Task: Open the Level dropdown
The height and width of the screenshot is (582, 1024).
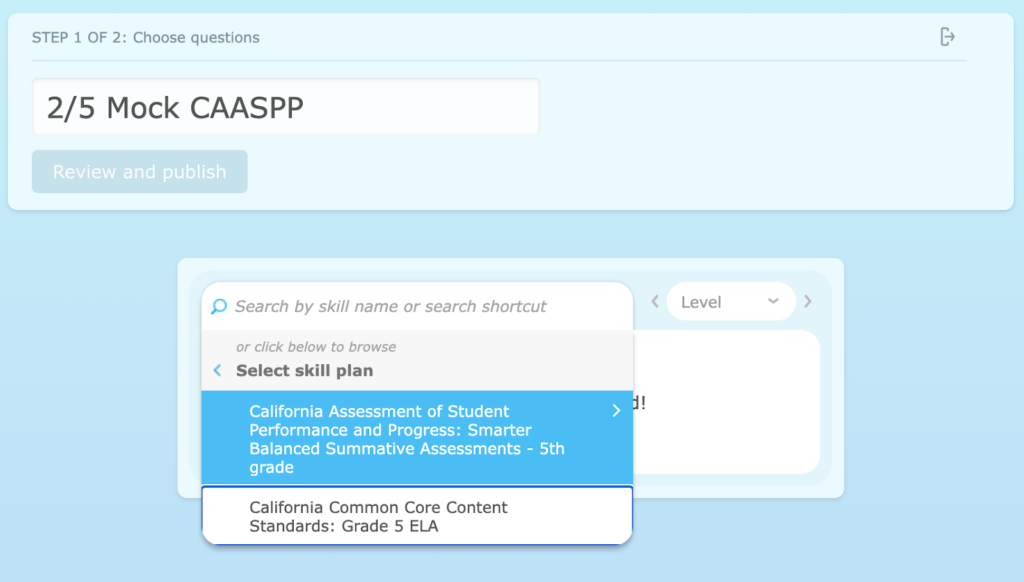Action: tap(731, 302)
